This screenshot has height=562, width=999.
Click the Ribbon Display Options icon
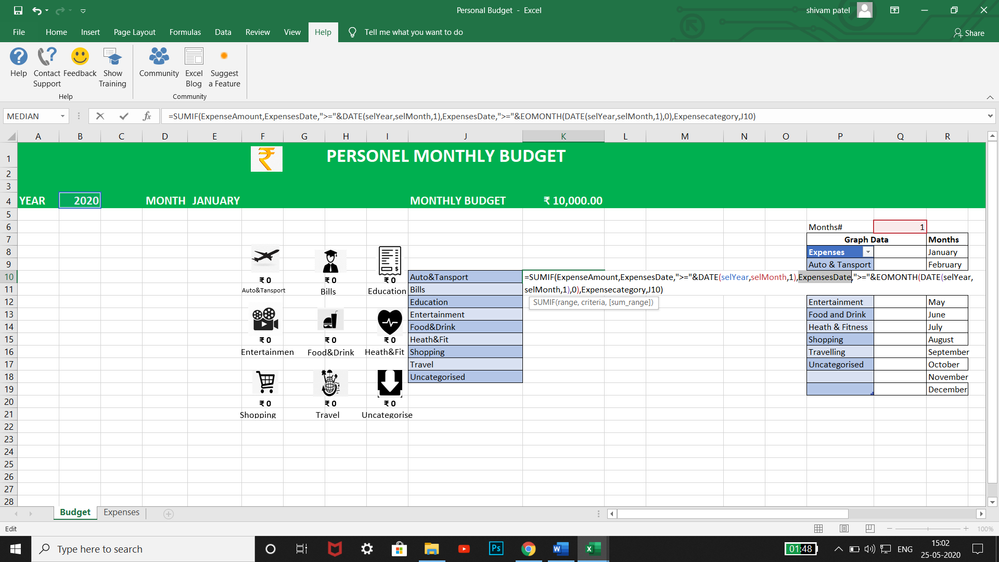coord(895,10)
